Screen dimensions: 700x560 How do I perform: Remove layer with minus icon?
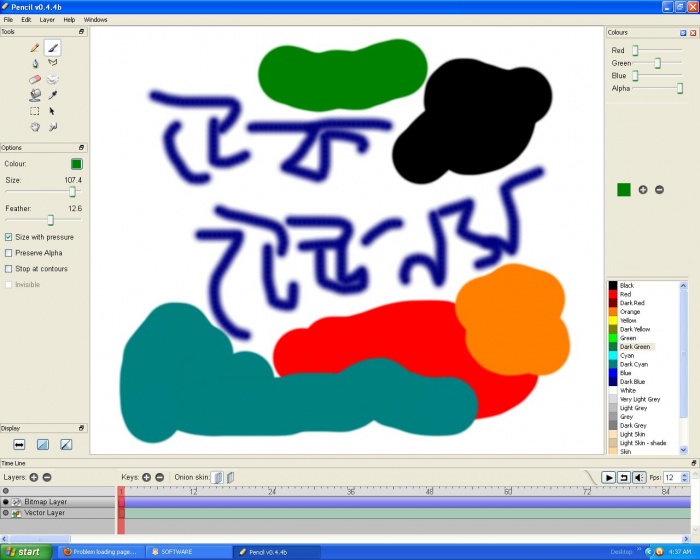tap(47, 477)
